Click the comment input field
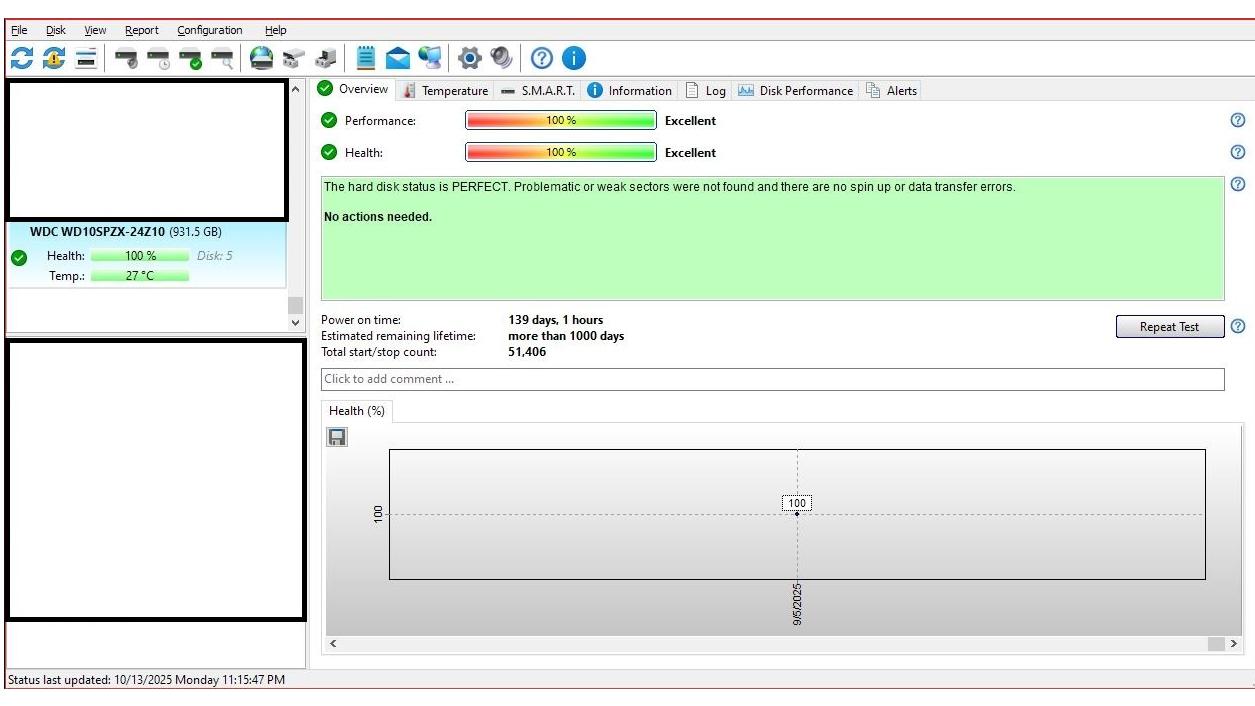This screenshot has width=1255, height=706. (x=772, y=379)
